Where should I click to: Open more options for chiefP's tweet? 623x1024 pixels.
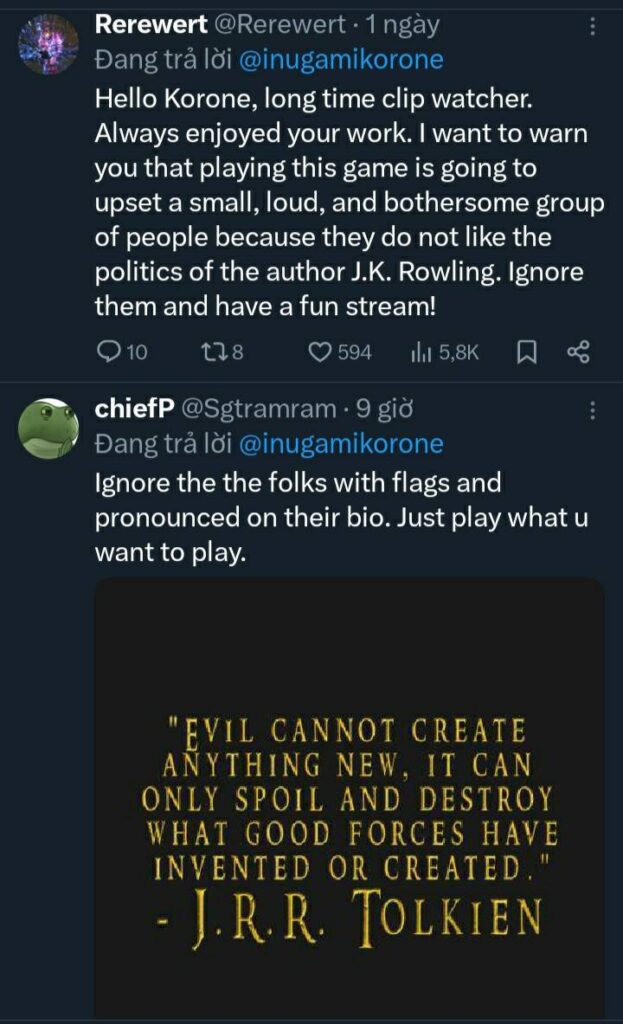[592, 410]
